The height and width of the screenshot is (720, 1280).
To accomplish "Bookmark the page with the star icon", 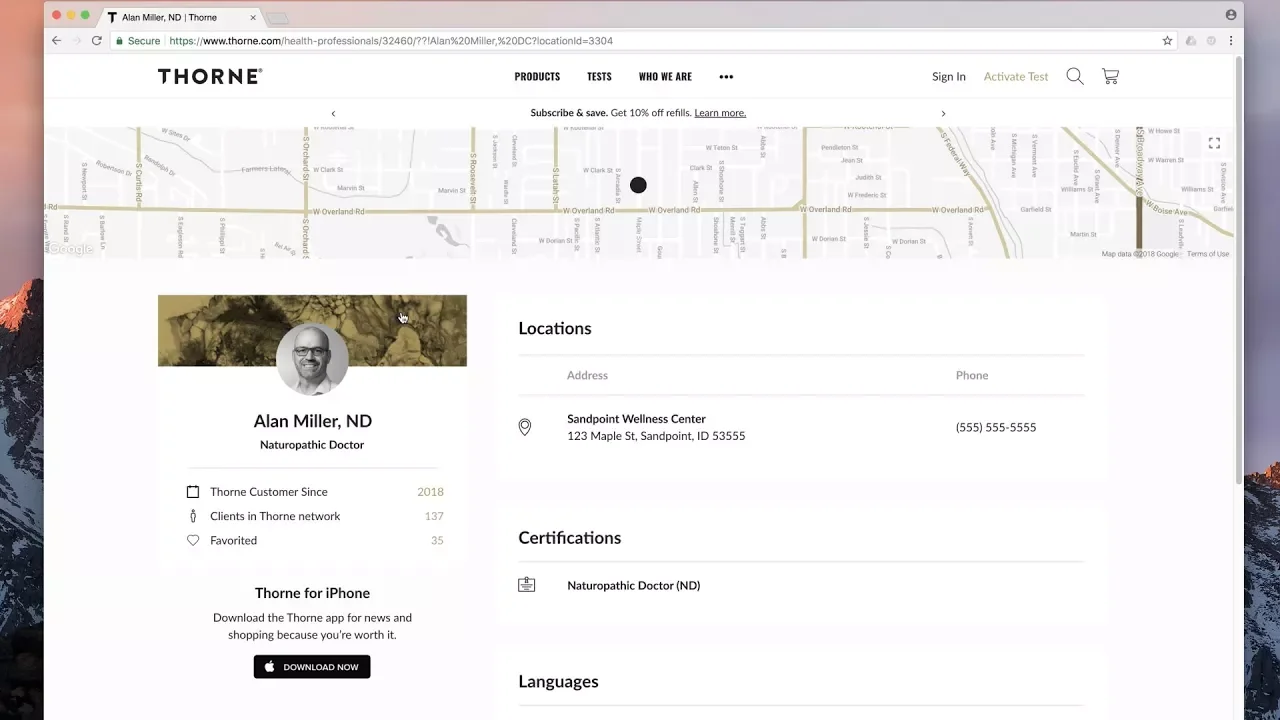I will tap(1167, 41).
